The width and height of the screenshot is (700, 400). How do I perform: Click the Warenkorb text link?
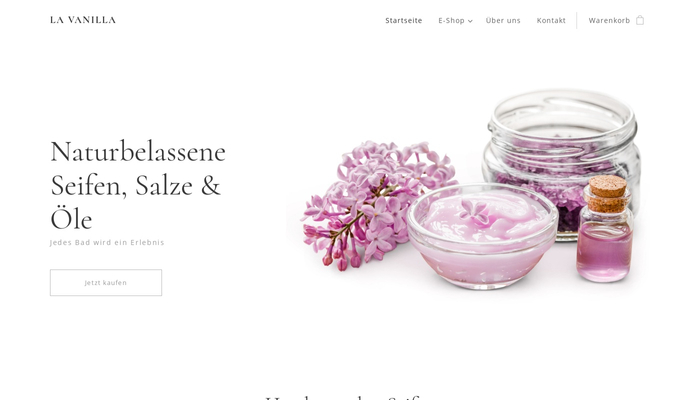pos(609,21)
